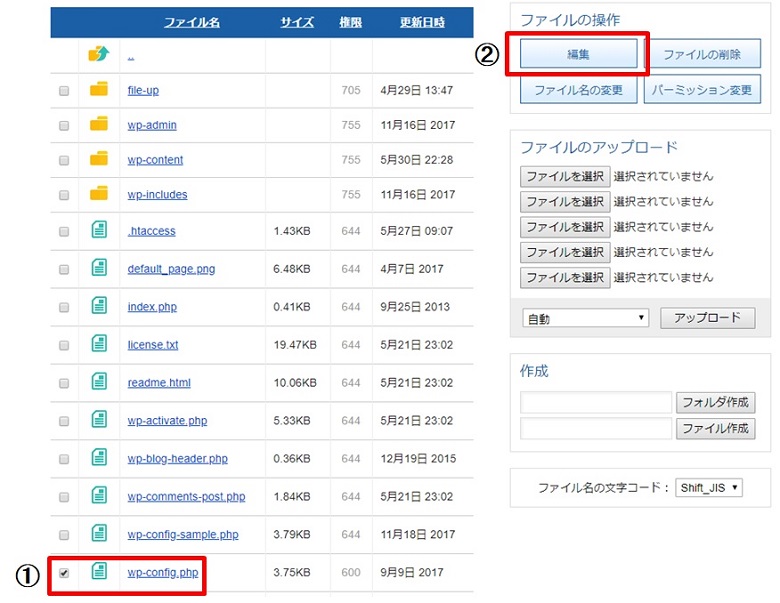Sort by サイズ column header
Screen dimensions: 780x603
pyautogui.click(x=297, y=22)
